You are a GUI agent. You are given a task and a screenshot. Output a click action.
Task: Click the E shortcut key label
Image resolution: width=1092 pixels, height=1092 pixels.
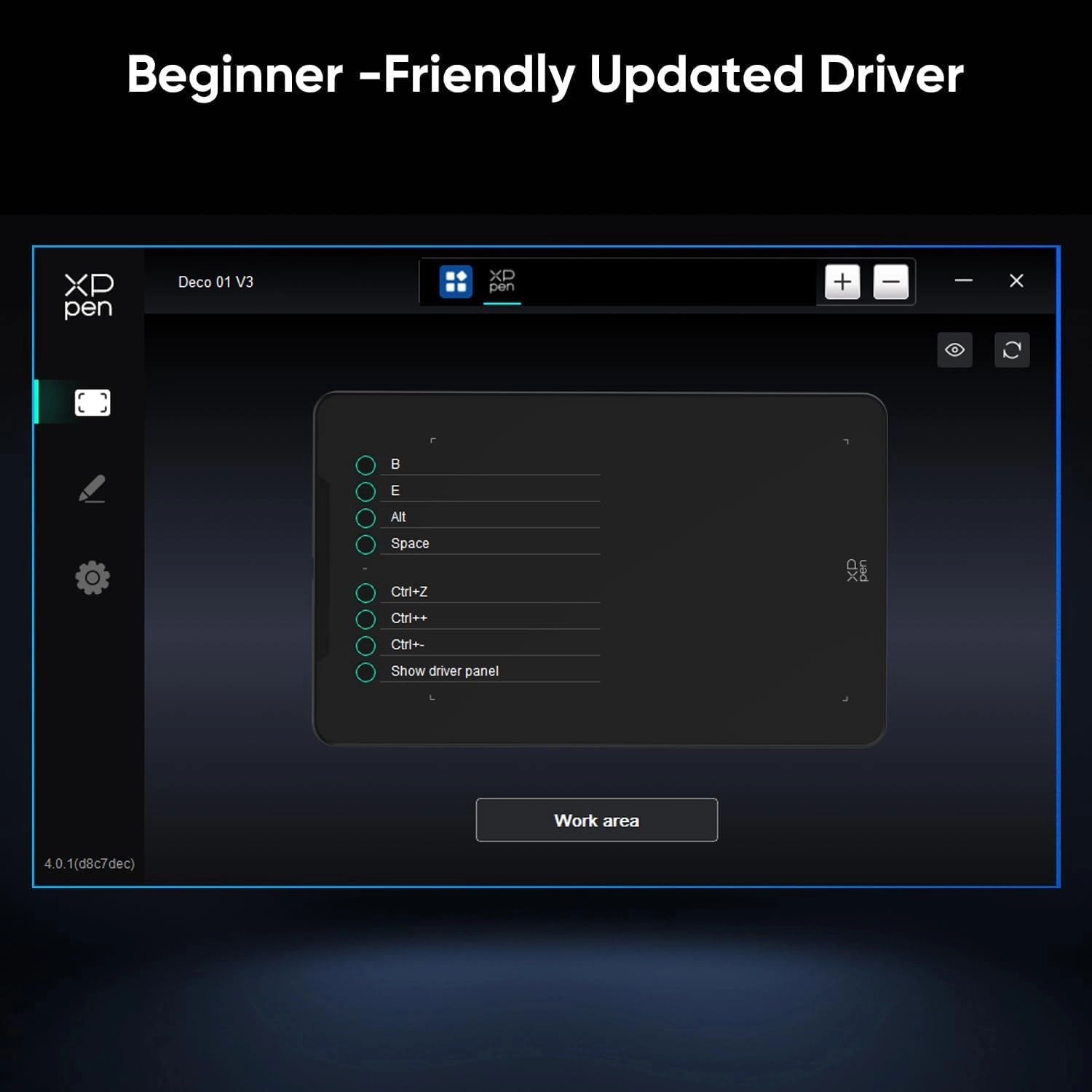click(x=395, y=491)
